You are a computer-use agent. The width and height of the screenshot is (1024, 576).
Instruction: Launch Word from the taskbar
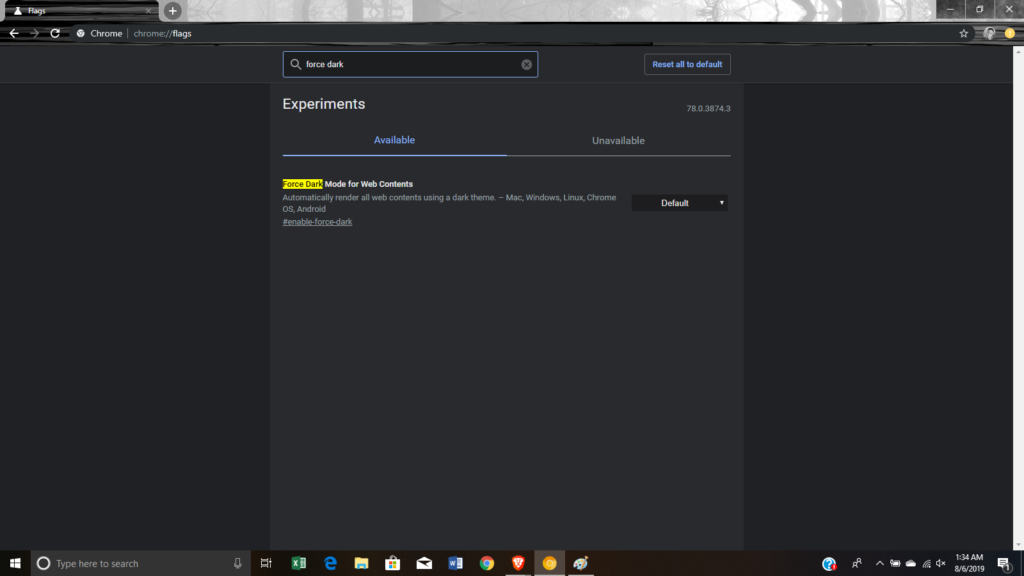[455, 563]
